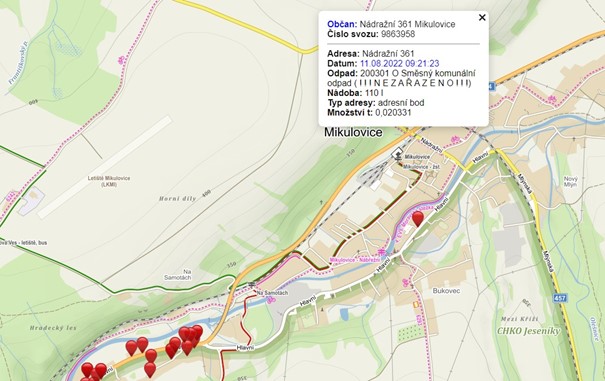Click the bicycle route icon by Františkovský stream

tap(121, 59)
